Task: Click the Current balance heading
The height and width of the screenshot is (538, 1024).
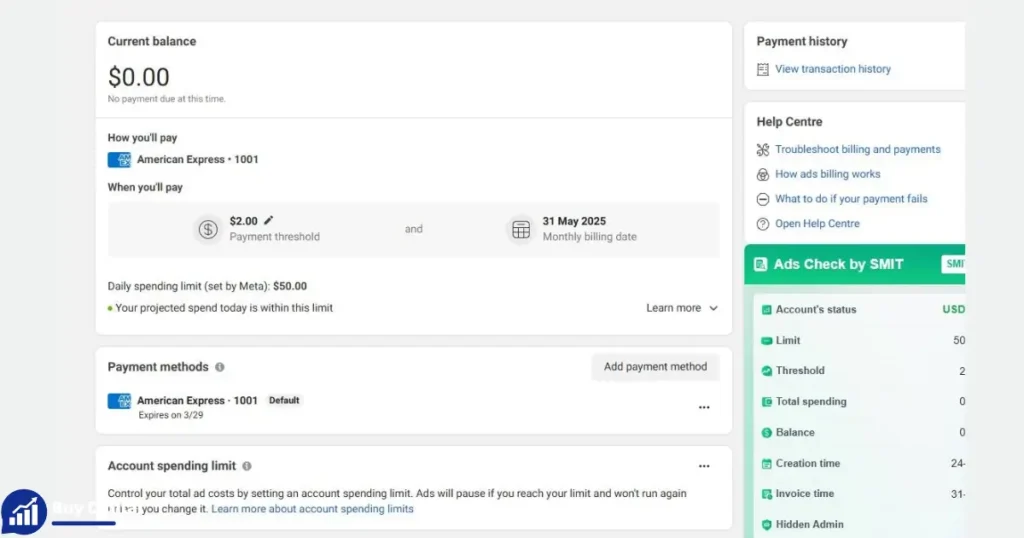Action: click(152, 41)
